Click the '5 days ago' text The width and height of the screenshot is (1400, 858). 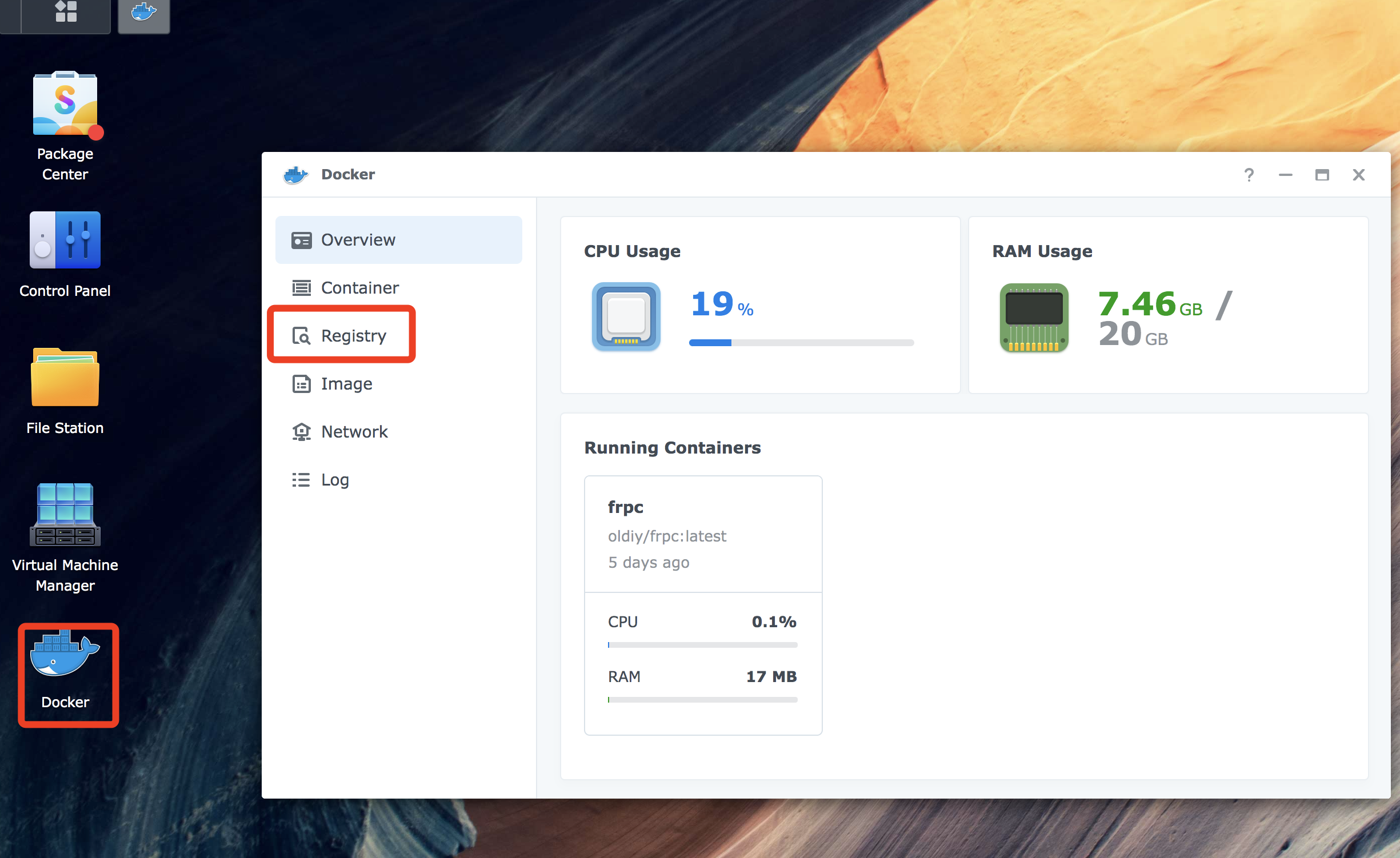(649, 563)
